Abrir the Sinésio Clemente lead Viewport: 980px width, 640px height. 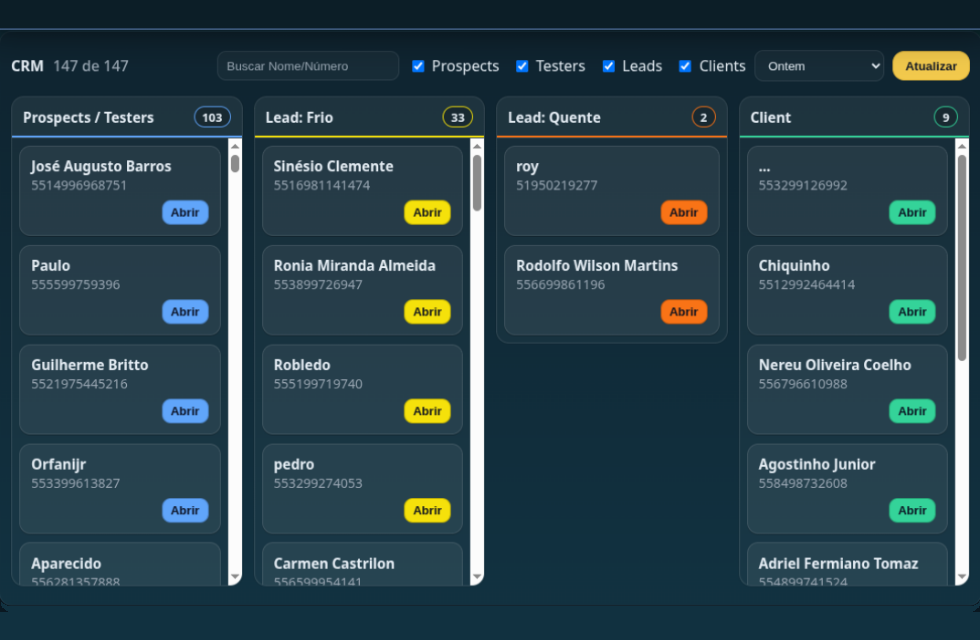pyautogui.click(x=427, y=212)
